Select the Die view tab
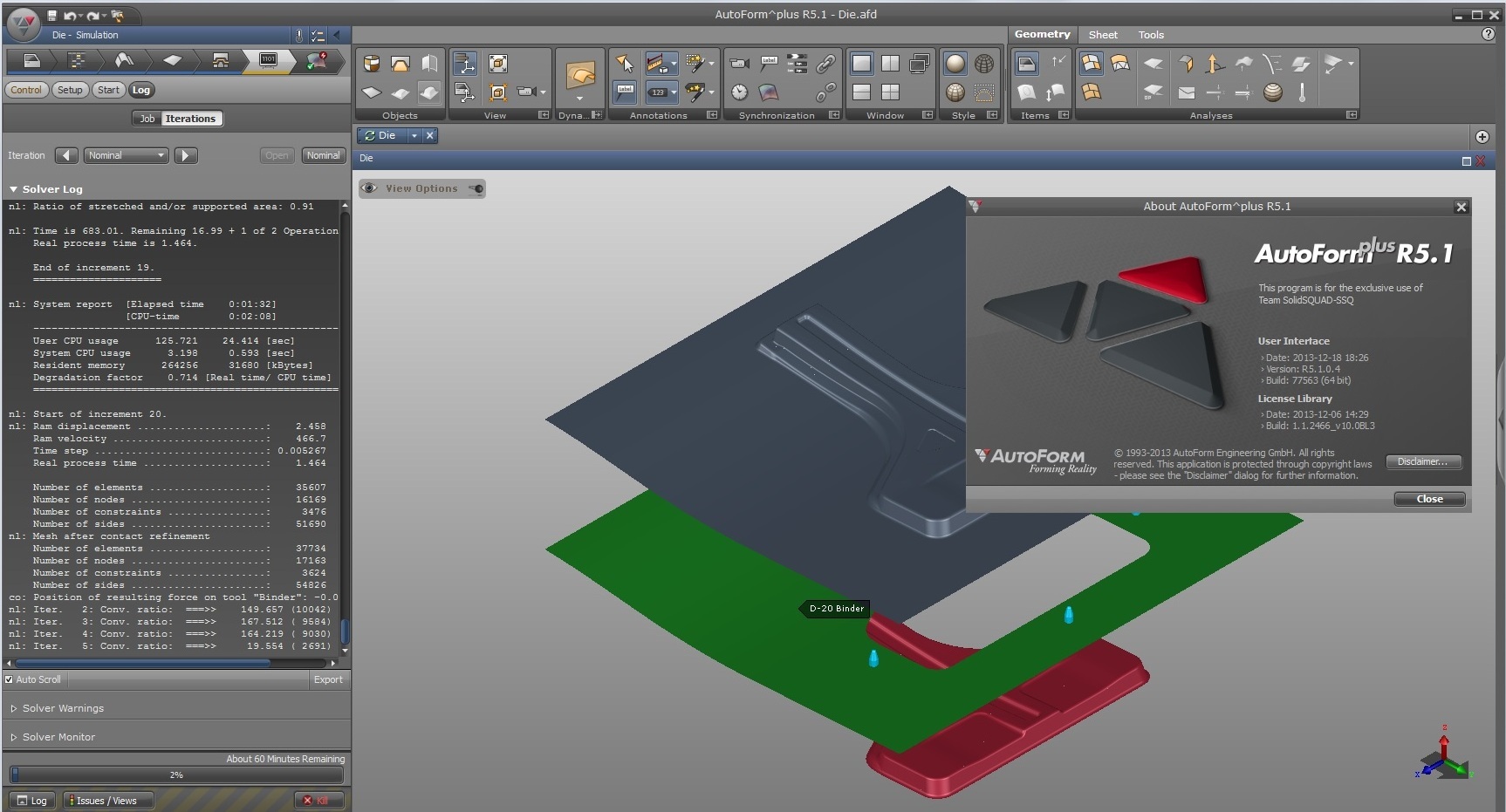Image resolution: width=1506 pixels, height=812 pixels. (x=381, y=135)
